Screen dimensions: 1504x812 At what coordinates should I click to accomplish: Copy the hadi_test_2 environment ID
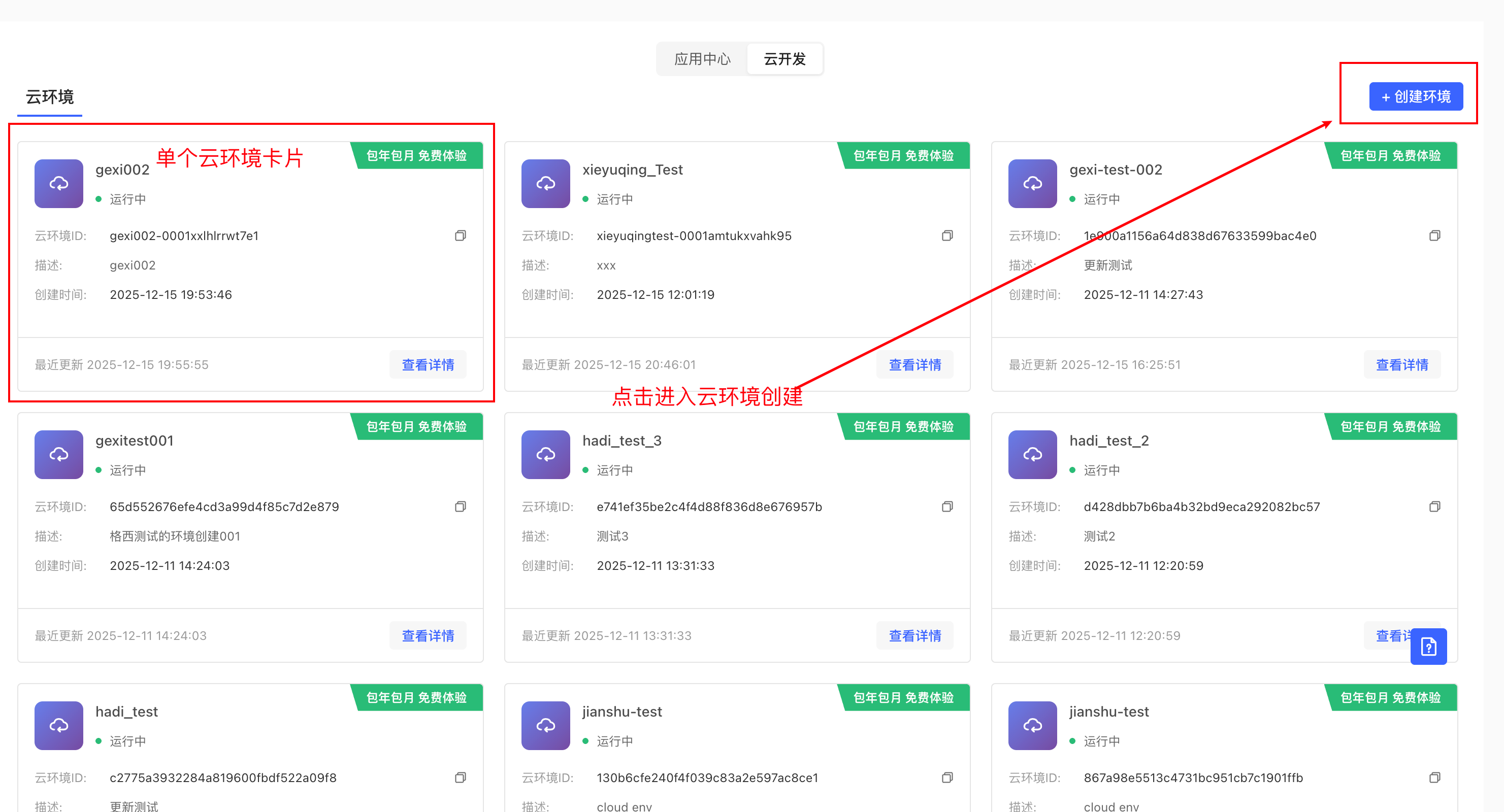coord(1434,506)
